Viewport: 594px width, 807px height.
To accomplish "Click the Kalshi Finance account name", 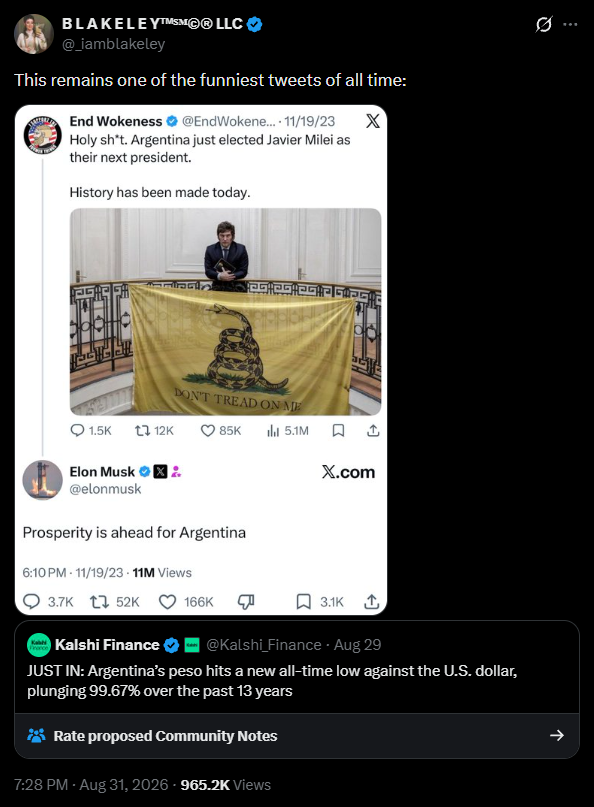I will point(107,645).
